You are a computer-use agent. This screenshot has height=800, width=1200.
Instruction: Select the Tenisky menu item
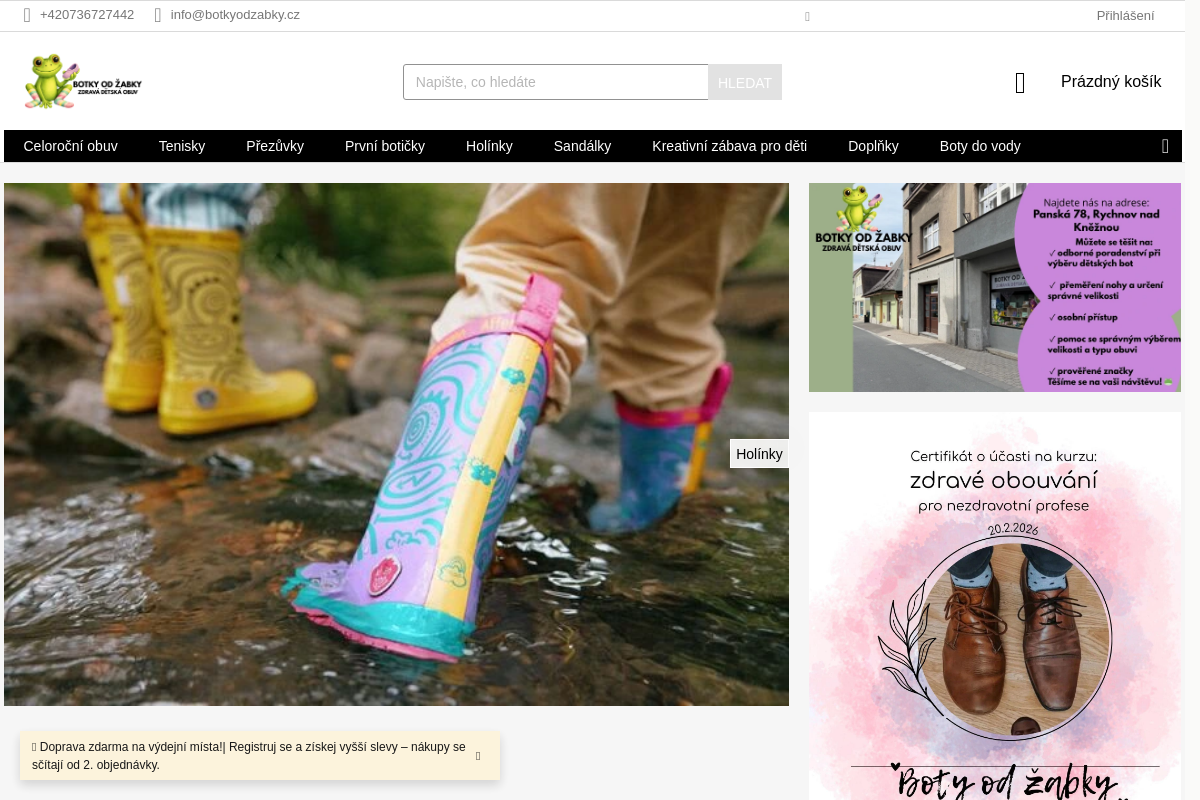pyautogui.click(x=182, y=146)
